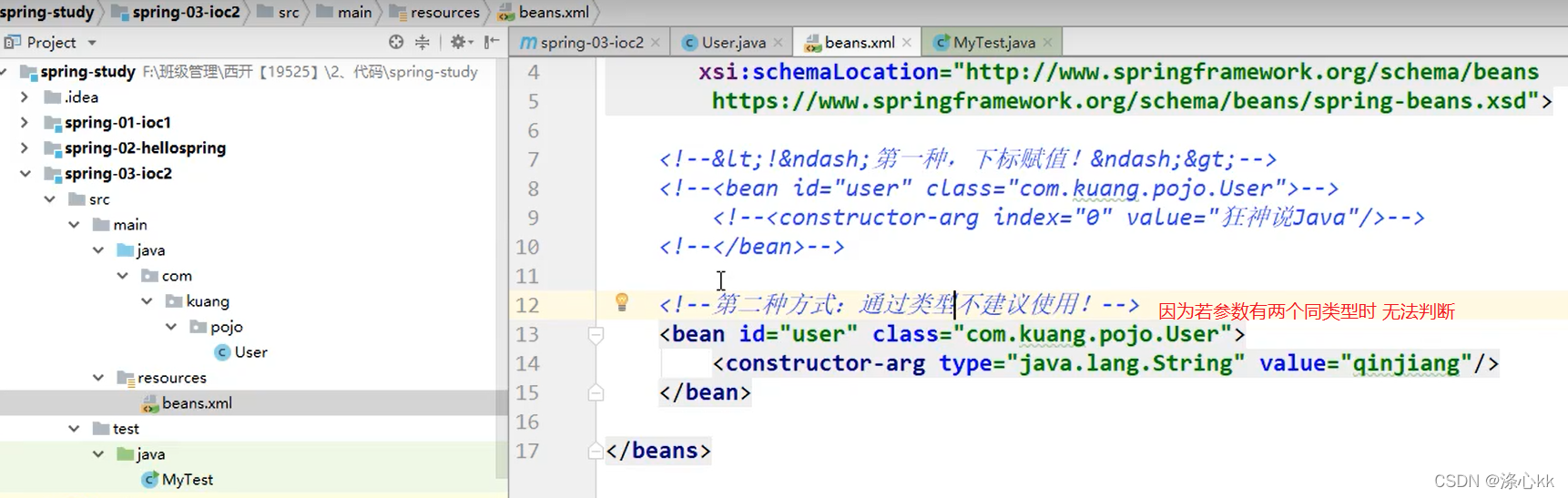Click the closing </beans> tag on line 17
This screenshot has height=498, width=1568.
(x=657, y=451)
